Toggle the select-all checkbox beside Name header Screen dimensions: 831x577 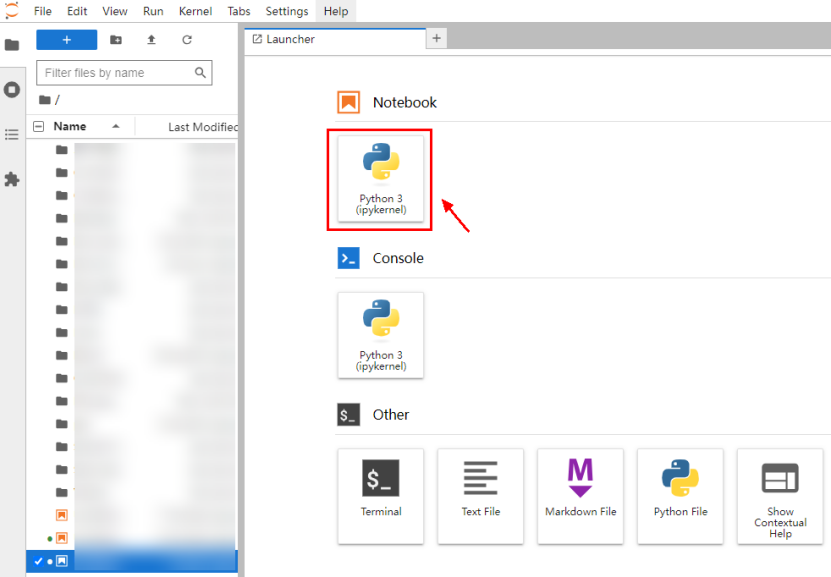coord(39,127)
